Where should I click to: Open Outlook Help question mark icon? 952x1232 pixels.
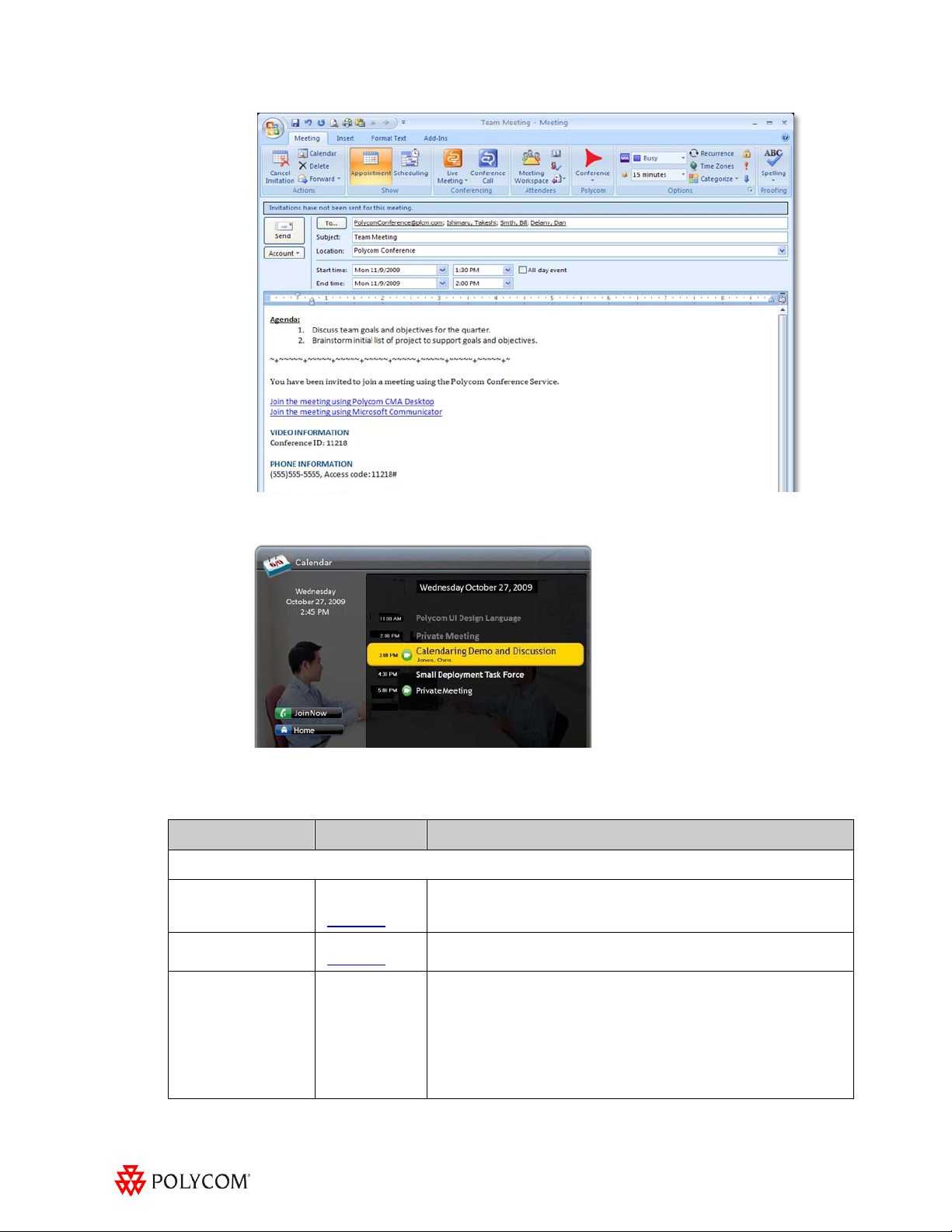pyautogui.click(x=785, y=138)
